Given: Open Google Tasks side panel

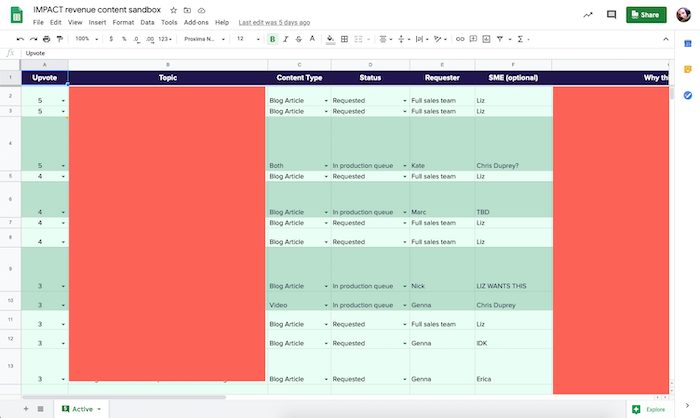Looking at the screenshot, I should [688, 95].
